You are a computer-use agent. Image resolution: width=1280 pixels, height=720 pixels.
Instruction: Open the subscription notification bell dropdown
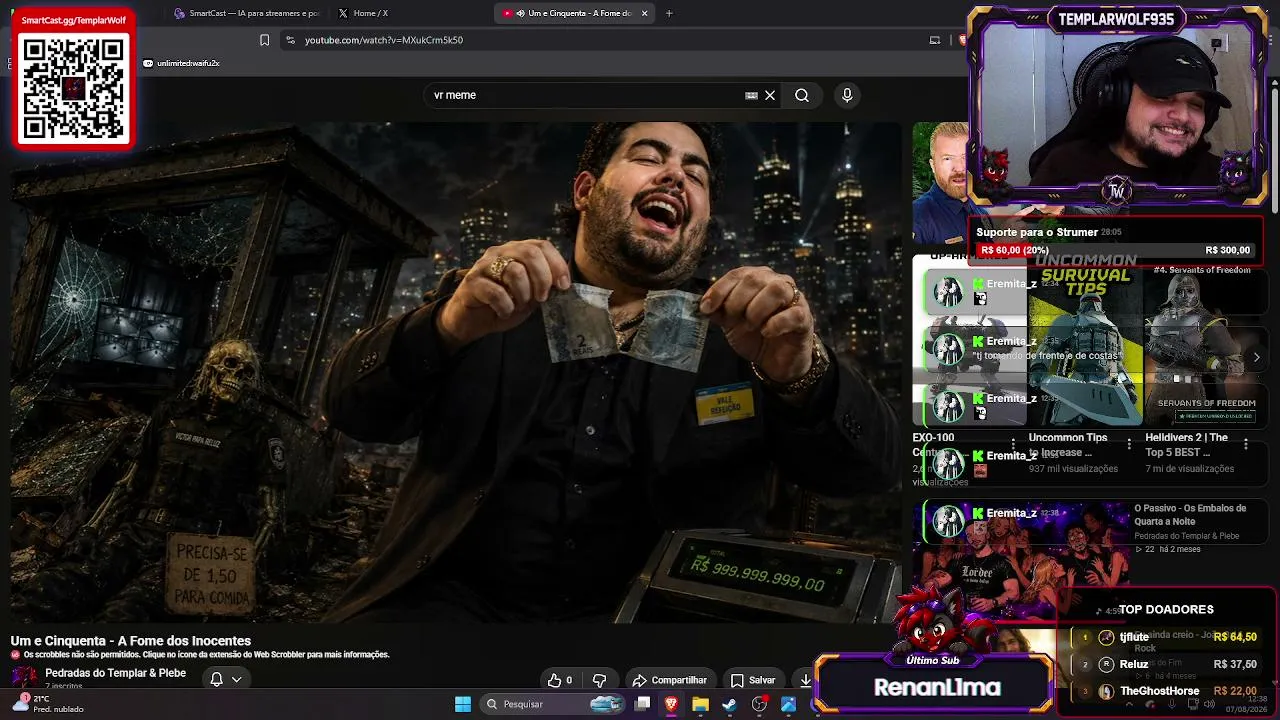pyautogui.click(x=226, y=679)
